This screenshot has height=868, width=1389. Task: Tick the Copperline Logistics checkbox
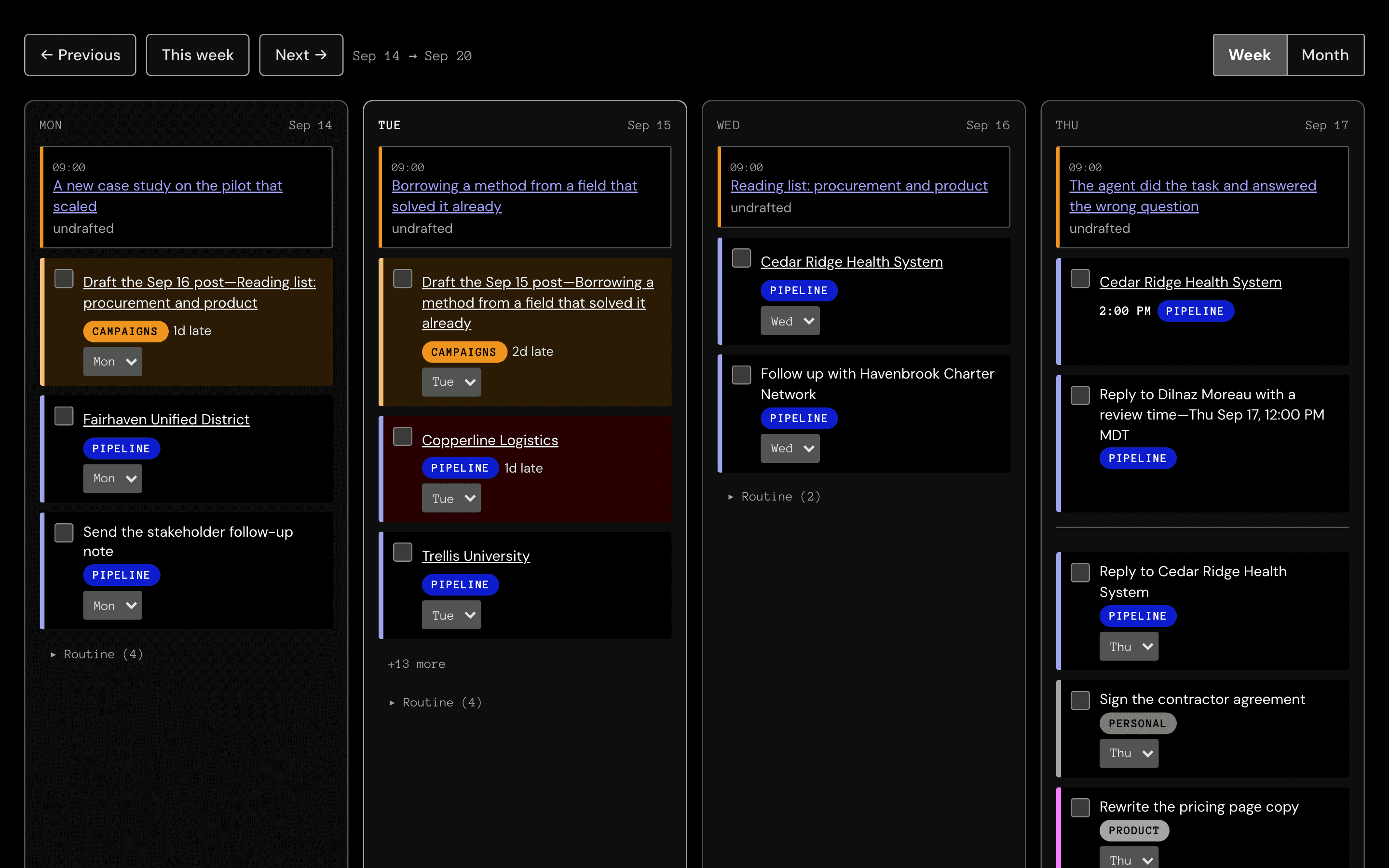coord(402,436)
